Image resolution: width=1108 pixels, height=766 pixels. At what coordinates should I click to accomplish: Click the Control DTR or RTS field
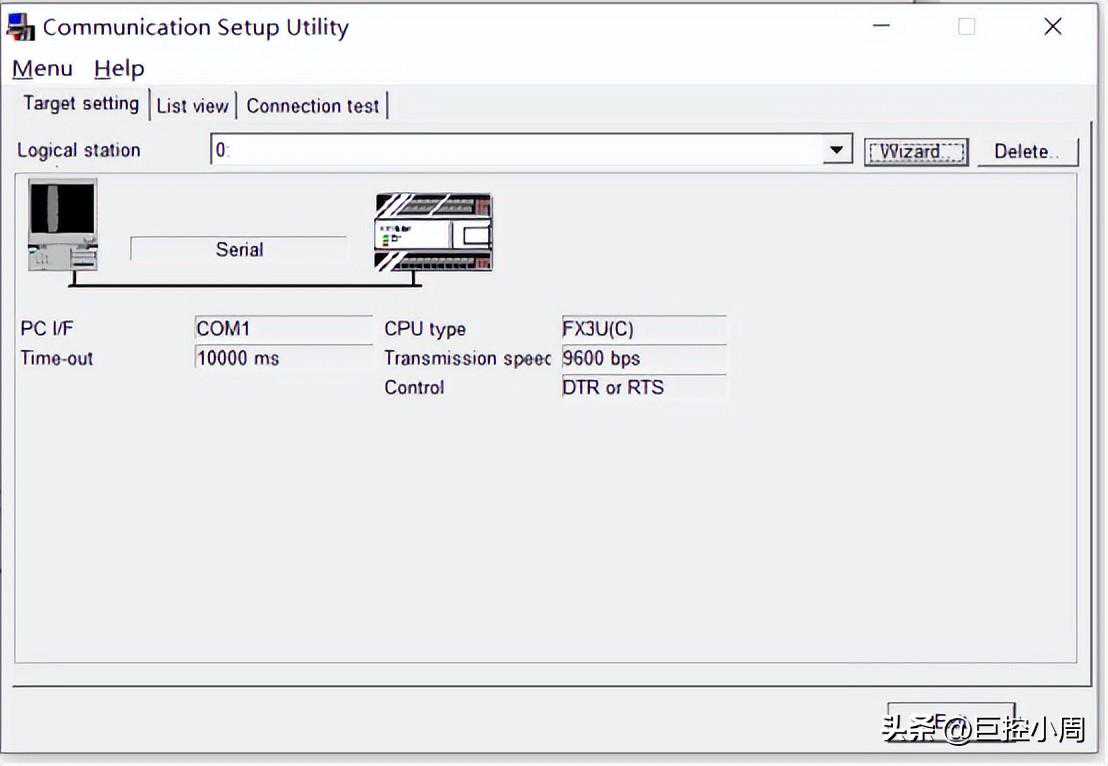pyautogui.click(x=643, y=388)
